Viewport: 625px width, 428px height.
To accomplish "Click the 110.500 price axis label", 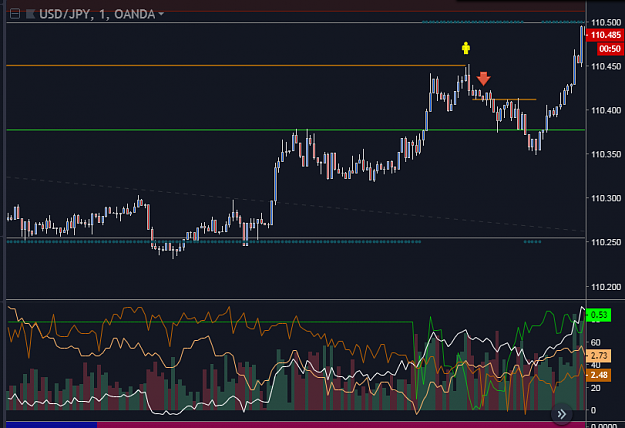I will point(606,22).
